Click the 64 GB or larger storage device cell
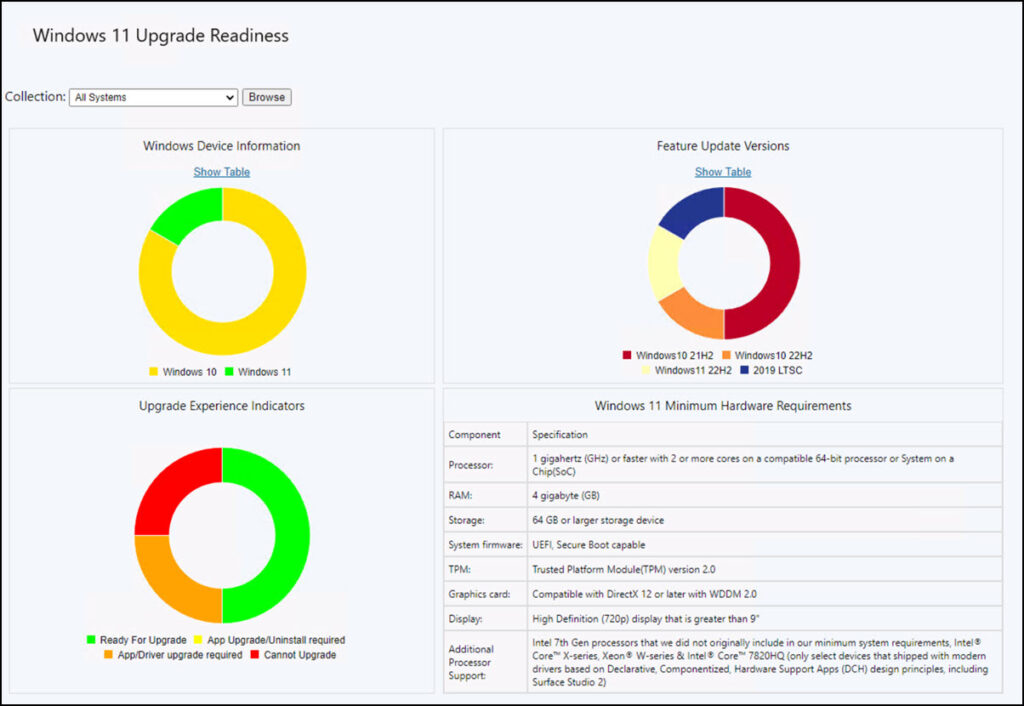The height and width of the screenshot is (706, 1024). pos(765,521)
